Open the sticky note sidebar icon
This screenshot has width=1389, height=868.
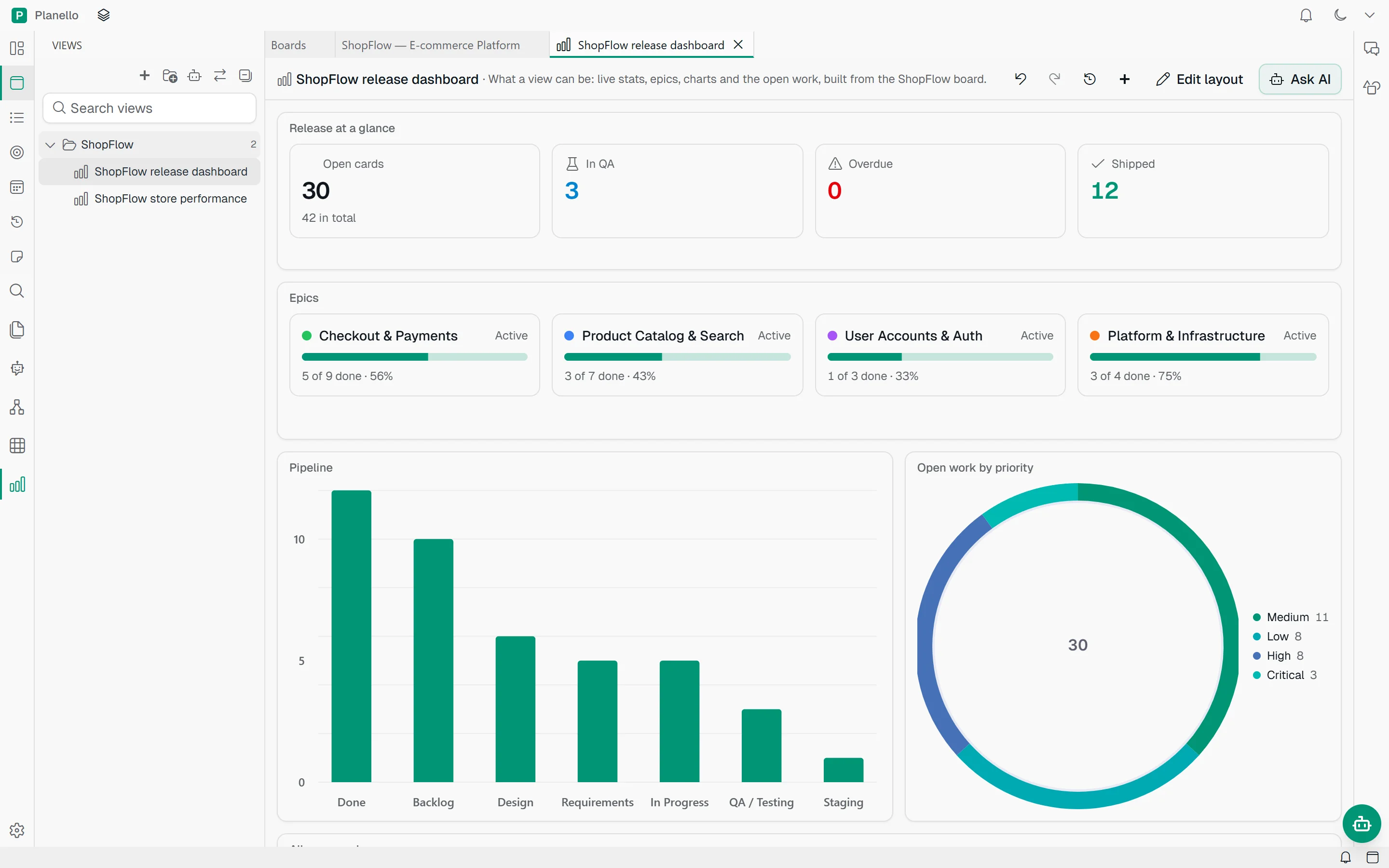coord(17,257)
